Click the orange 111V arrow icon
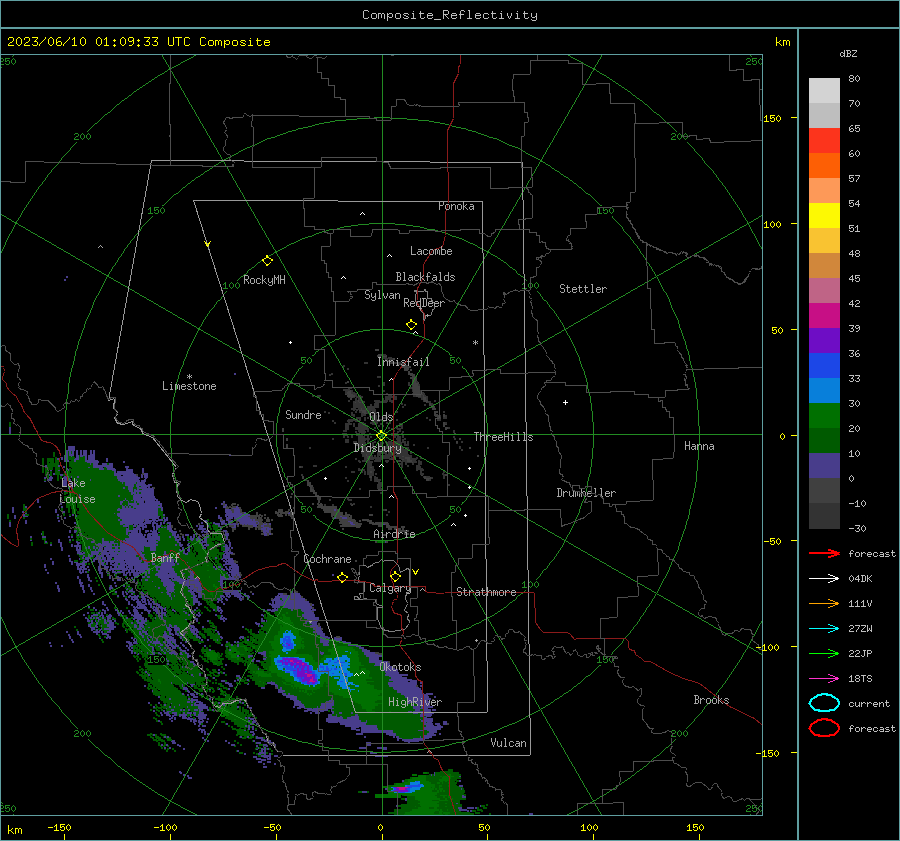This screenshot has height=841, width=900. pos(824,603)
